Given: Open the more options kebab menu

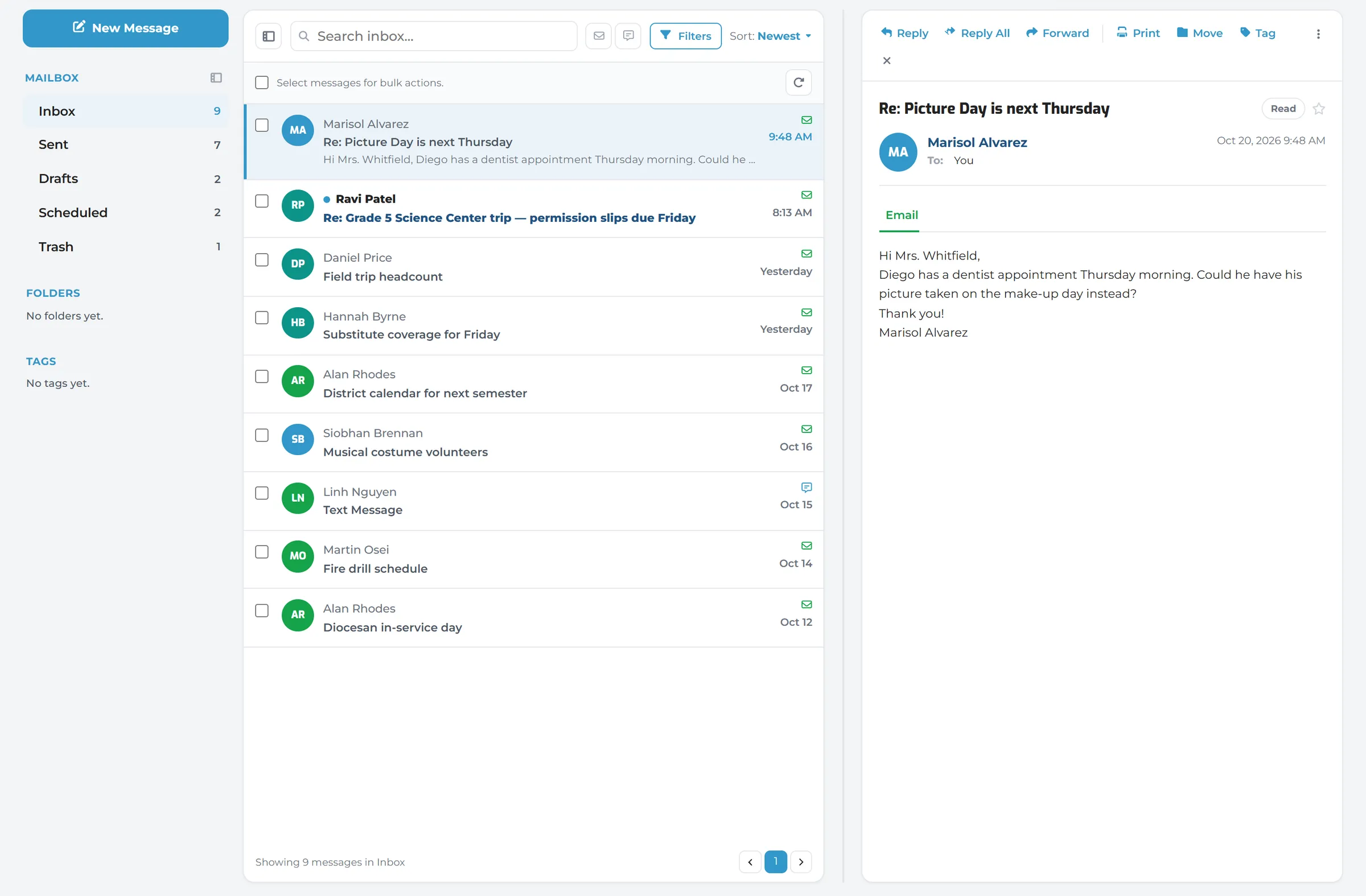Looking at the screenshot, I should point(1318,34).
